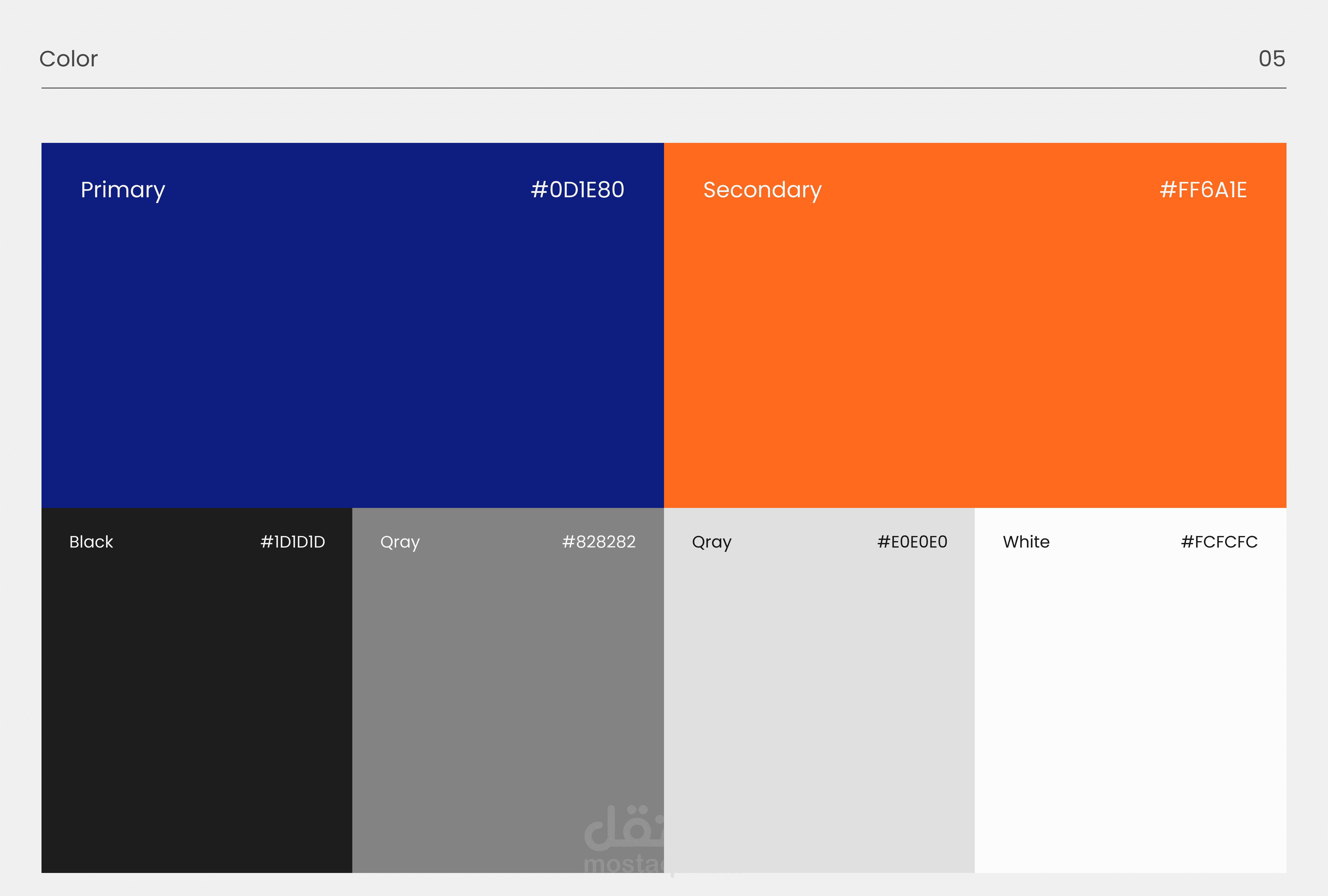Click the 'Qray' label beside #E0E0E0
Screen dimensions: 1328x896
(x=711, y=543)
